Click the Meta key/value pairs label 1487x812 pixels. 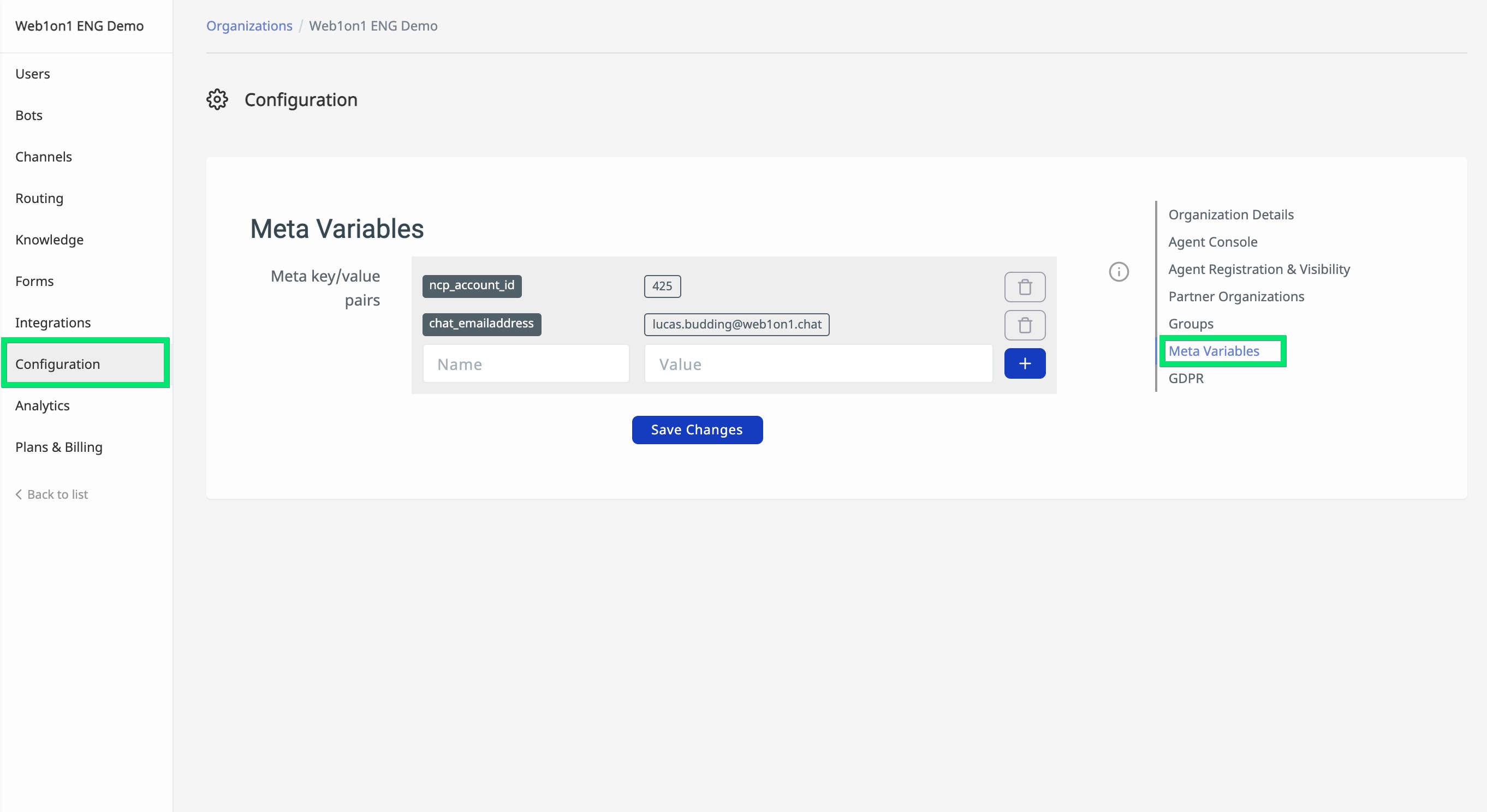point(325,288)
